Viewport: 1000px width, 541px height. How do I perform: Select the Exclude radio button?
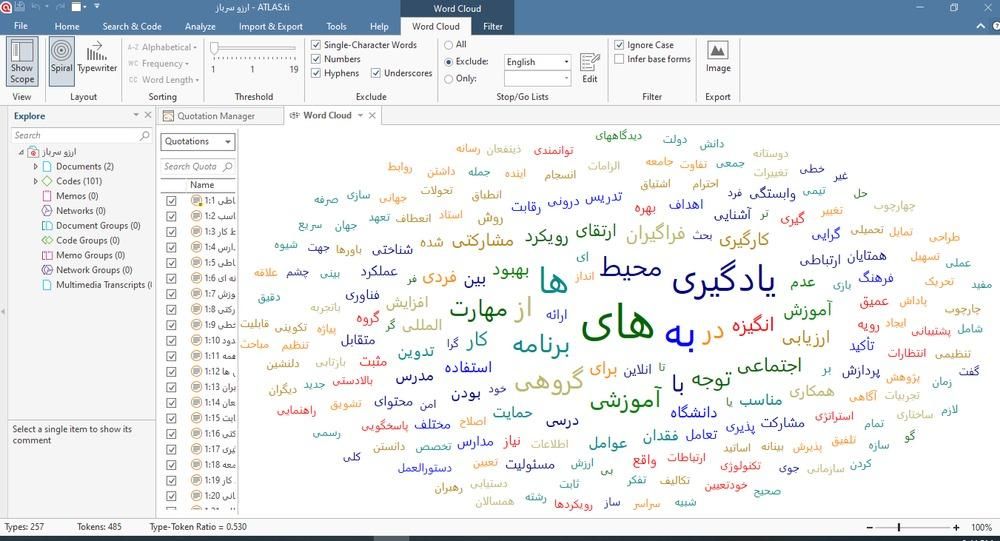(x=448, y=62)
